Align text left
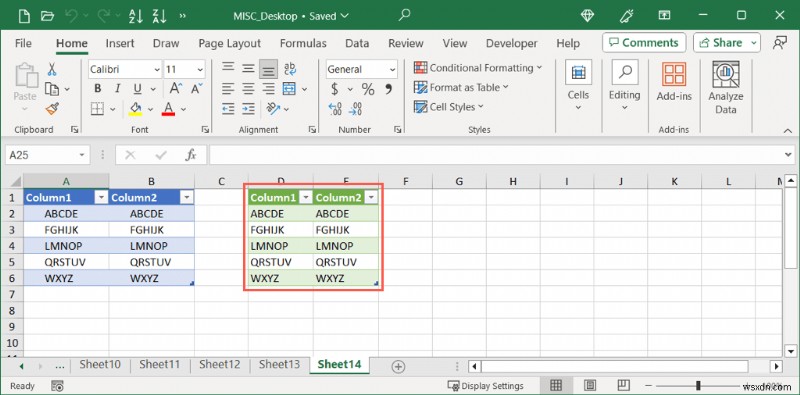Screen dimensions: 800x395 (x=228, y=89)
